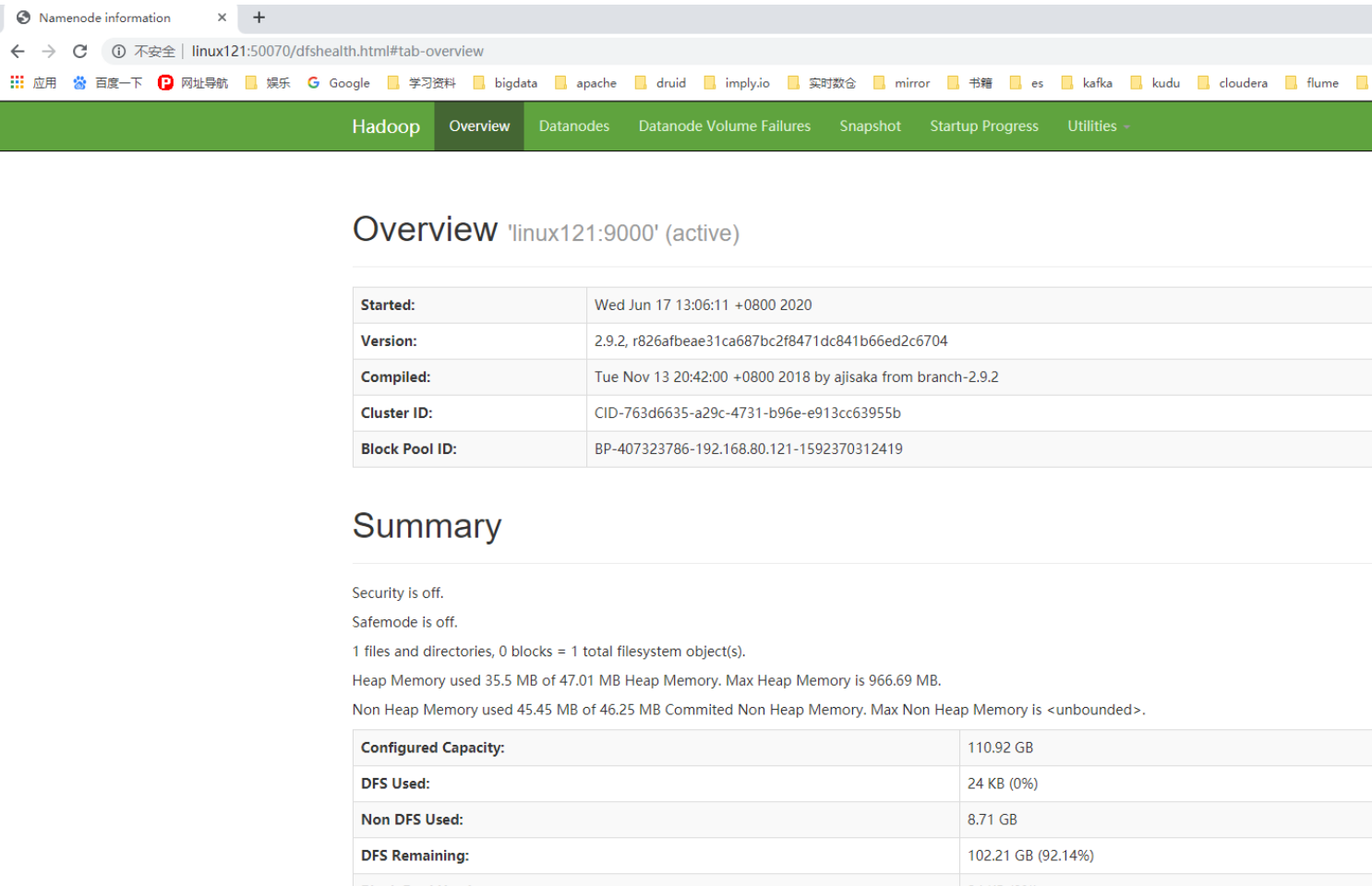Click the browser back arrow
The image size is (1372, 886).
18,51
